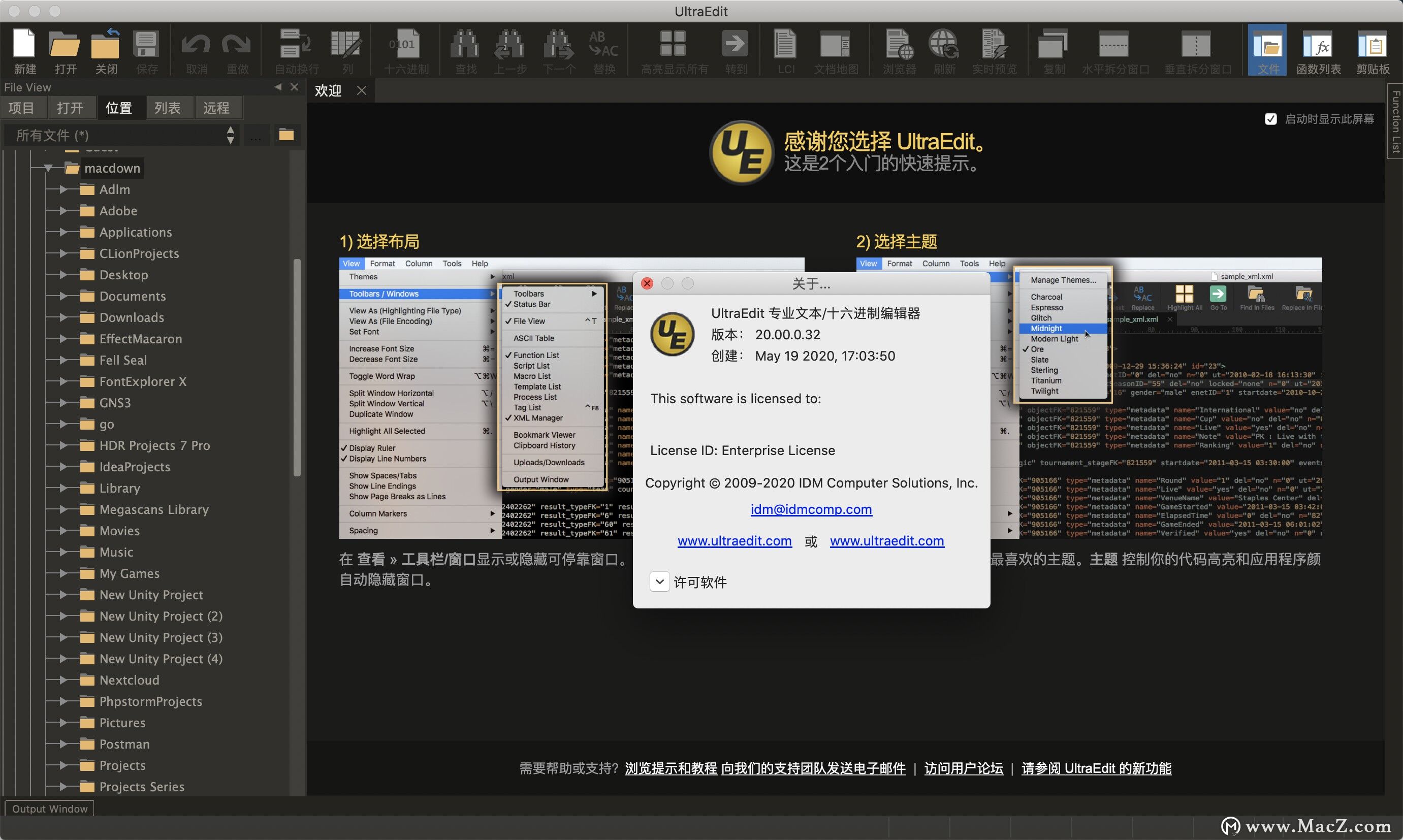Viewport: 1403px width, 840px height.
Task: Open the What's New link (请参阅 UltraEdit 的新功能)
Action: tap(1096, 768)
